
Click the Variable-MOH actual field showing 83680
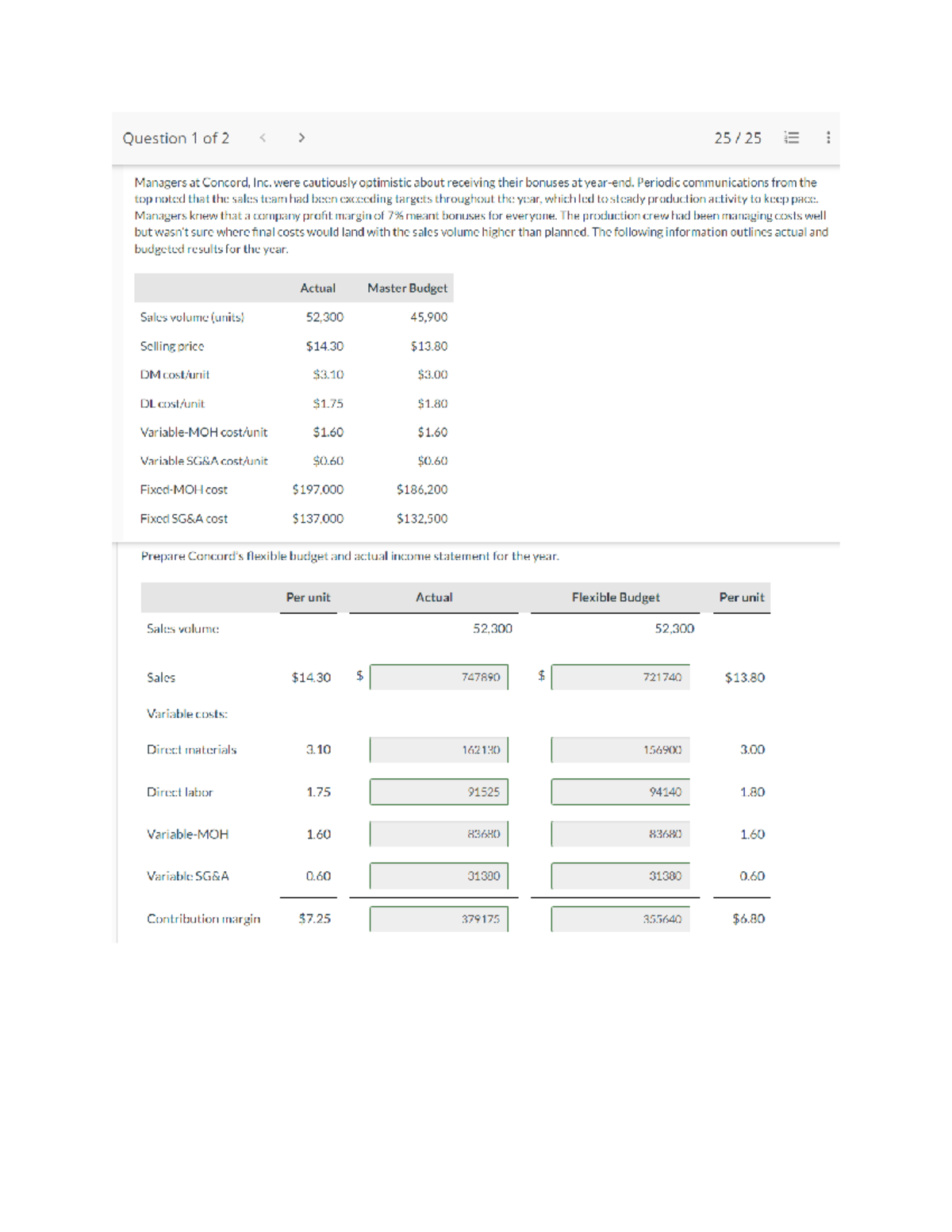(x=440, y=834)
